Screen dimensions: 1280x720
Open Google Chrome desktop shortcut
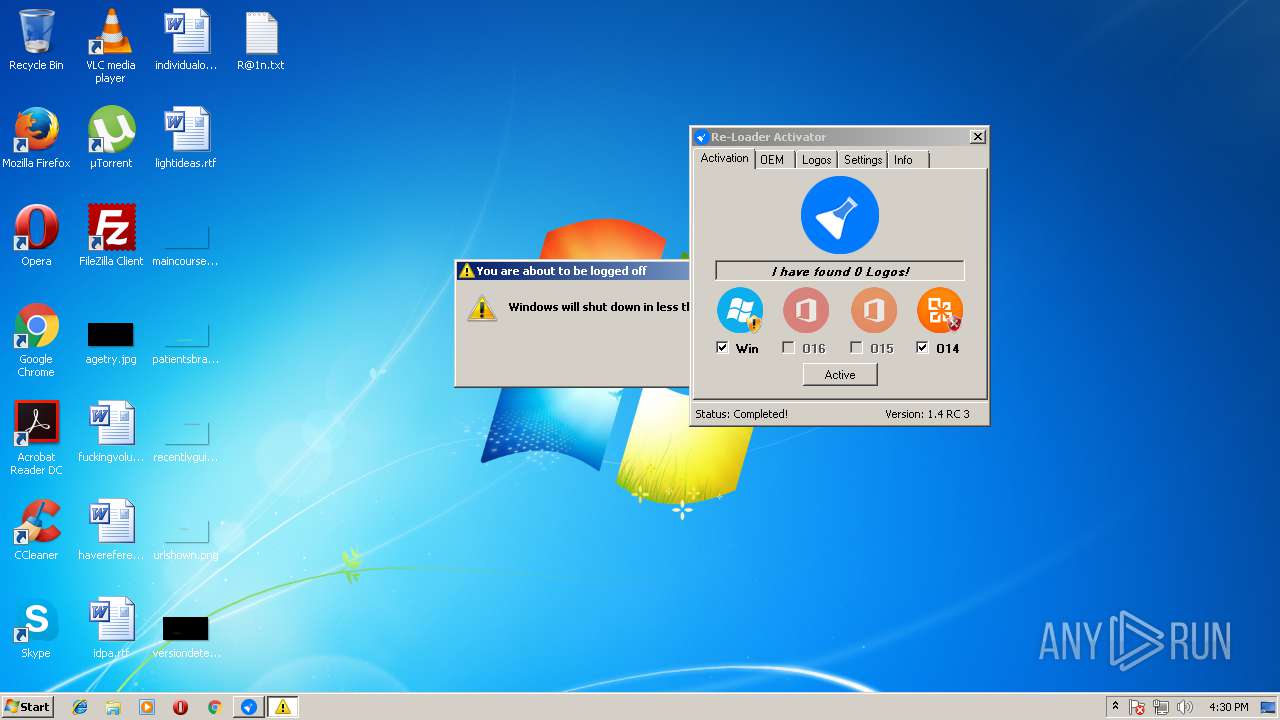point(36,340)
